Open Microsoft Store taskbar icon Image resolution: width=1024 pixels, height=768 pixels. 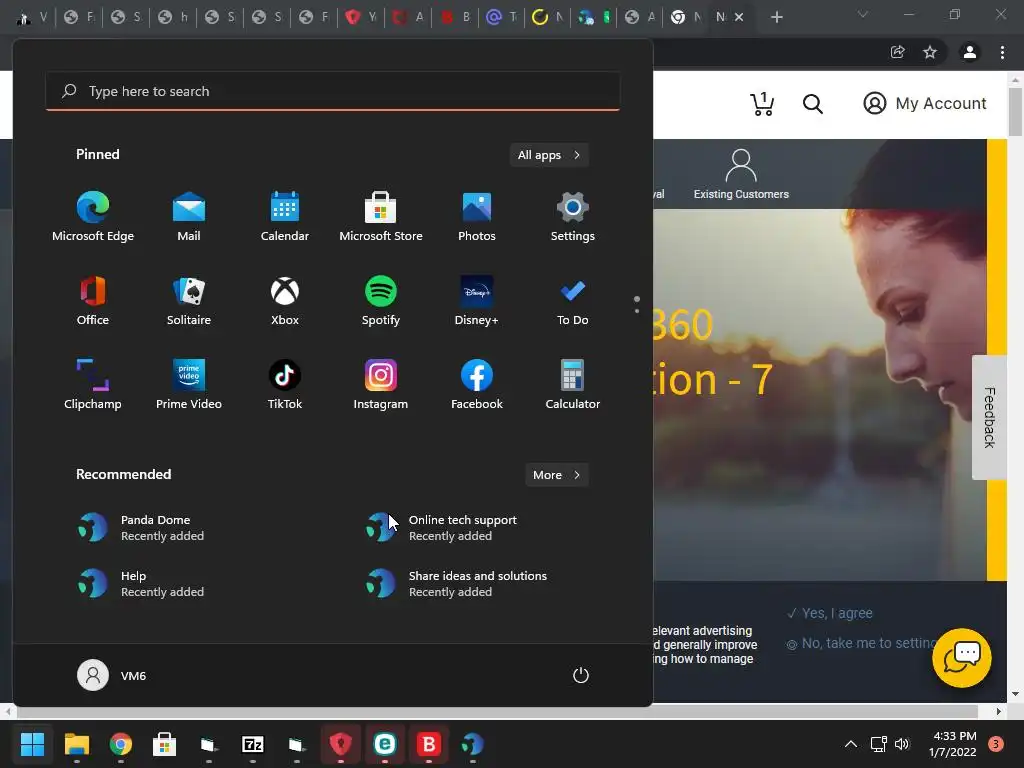point(165,744)
